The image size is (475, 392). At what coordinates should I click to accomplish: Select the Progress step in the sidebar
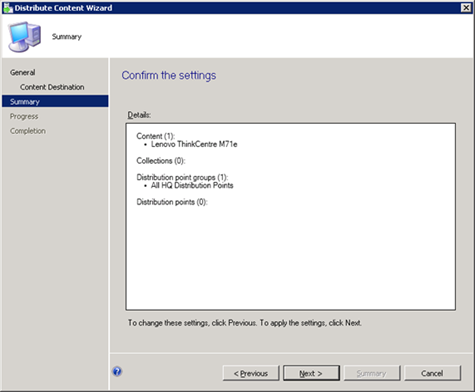click(24, 116)
